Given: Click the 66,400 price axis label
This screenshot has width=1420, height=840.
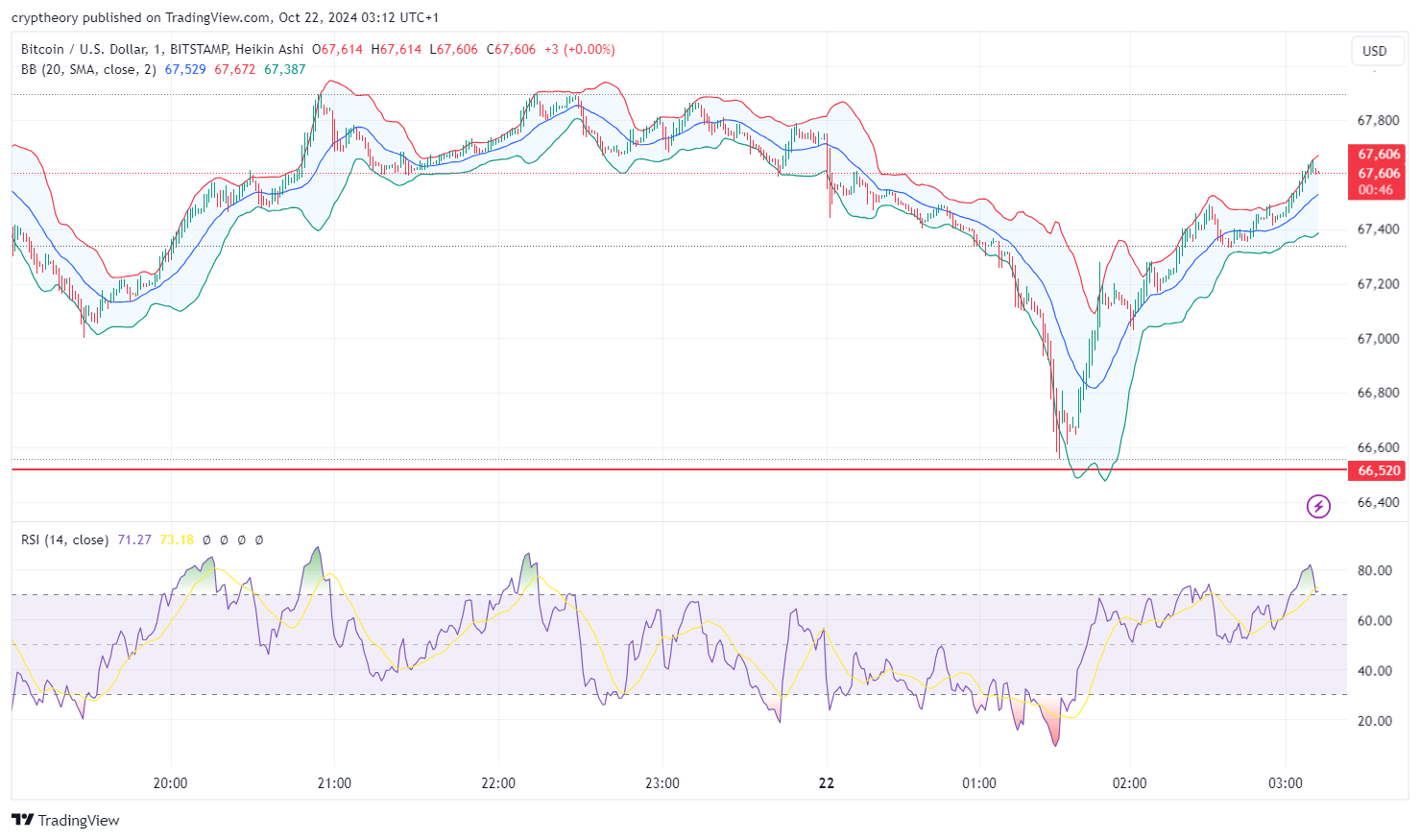Looking at the screenshot, I should [x=1378, y=502].
